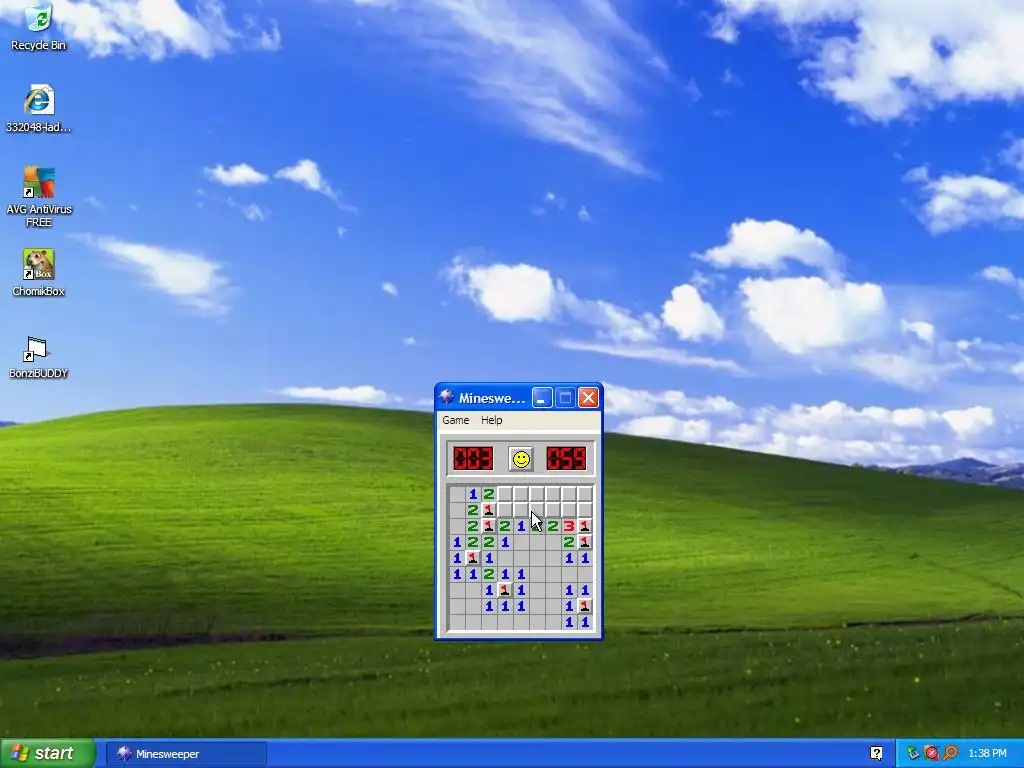This screenshot has height=768, width=1024.
Task: Select the ChomikBox desktop shortcut
Action: pos(39,273)
